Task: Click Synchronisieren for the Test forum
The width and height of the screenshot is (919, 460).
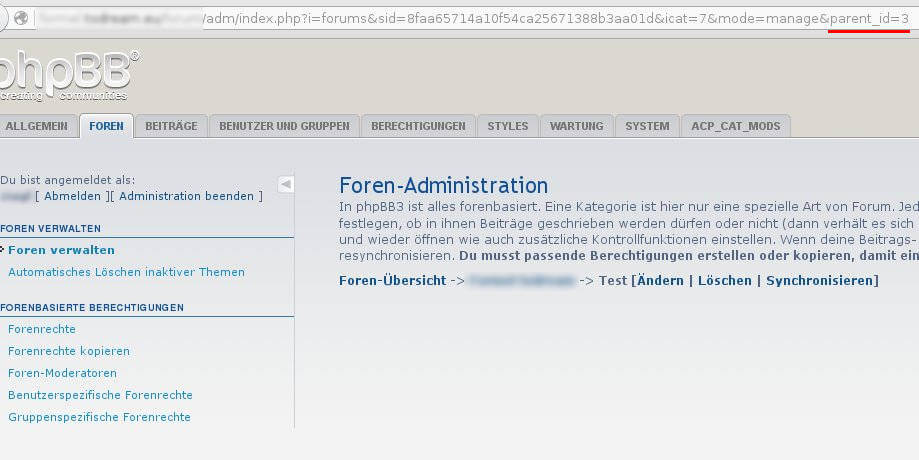Action: 820,281
